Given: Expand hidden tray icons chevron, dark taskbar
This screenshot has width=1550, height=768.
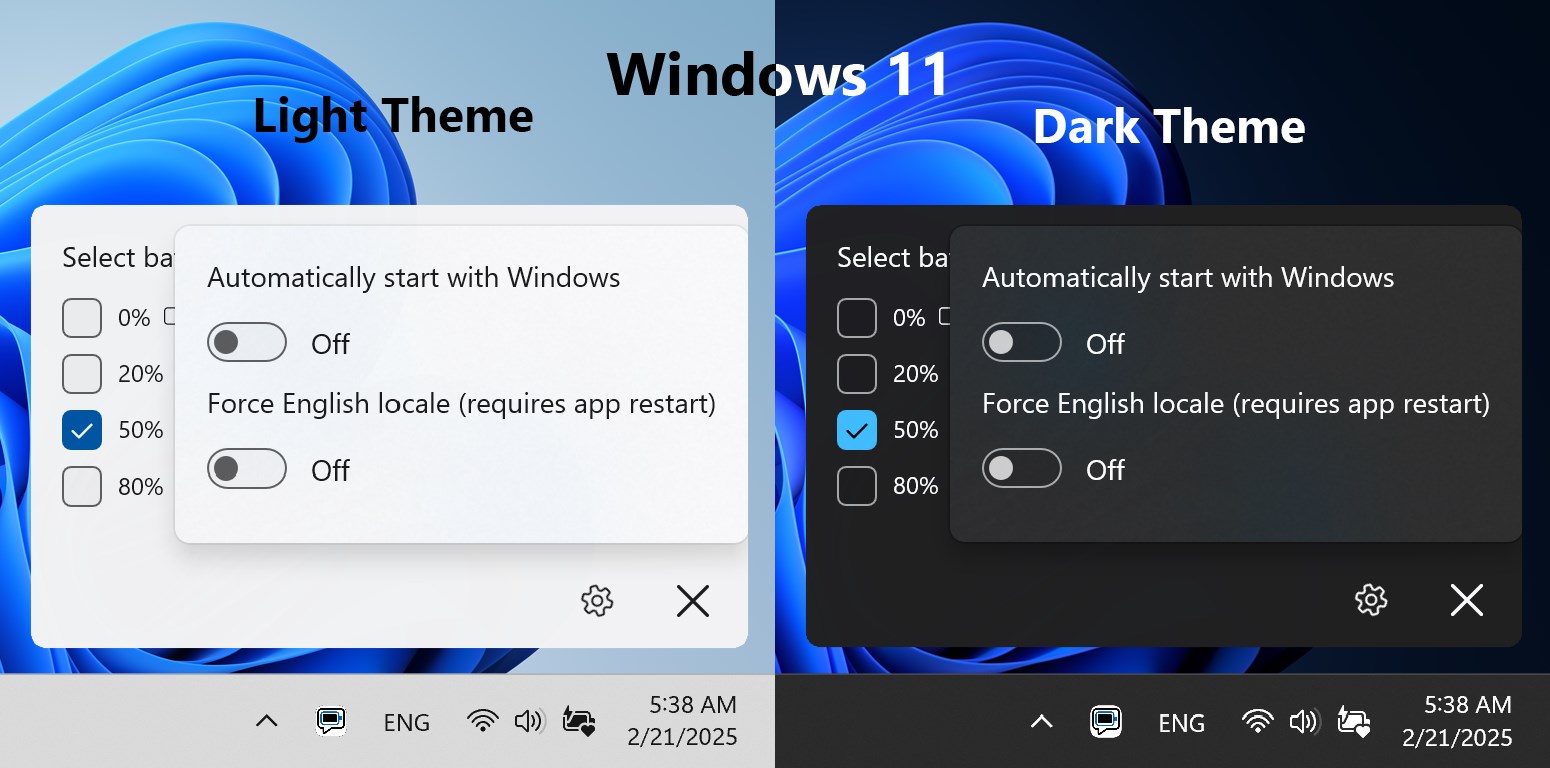Looking at the screenshot, I should pos(1041,721).
